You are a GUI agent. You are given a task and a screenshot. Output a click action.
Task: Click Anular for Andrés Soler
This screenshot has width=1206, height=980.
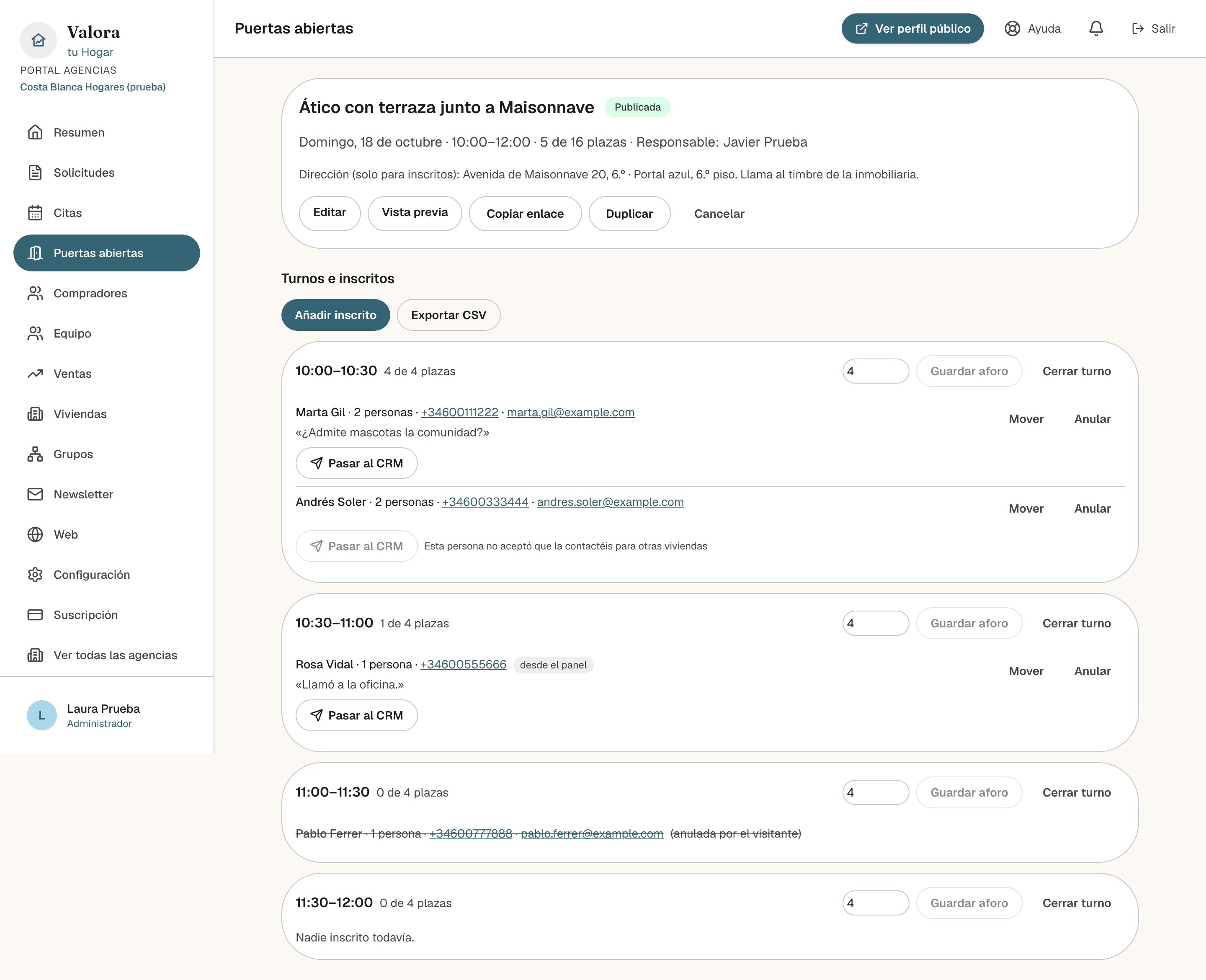pos(1092,508)
